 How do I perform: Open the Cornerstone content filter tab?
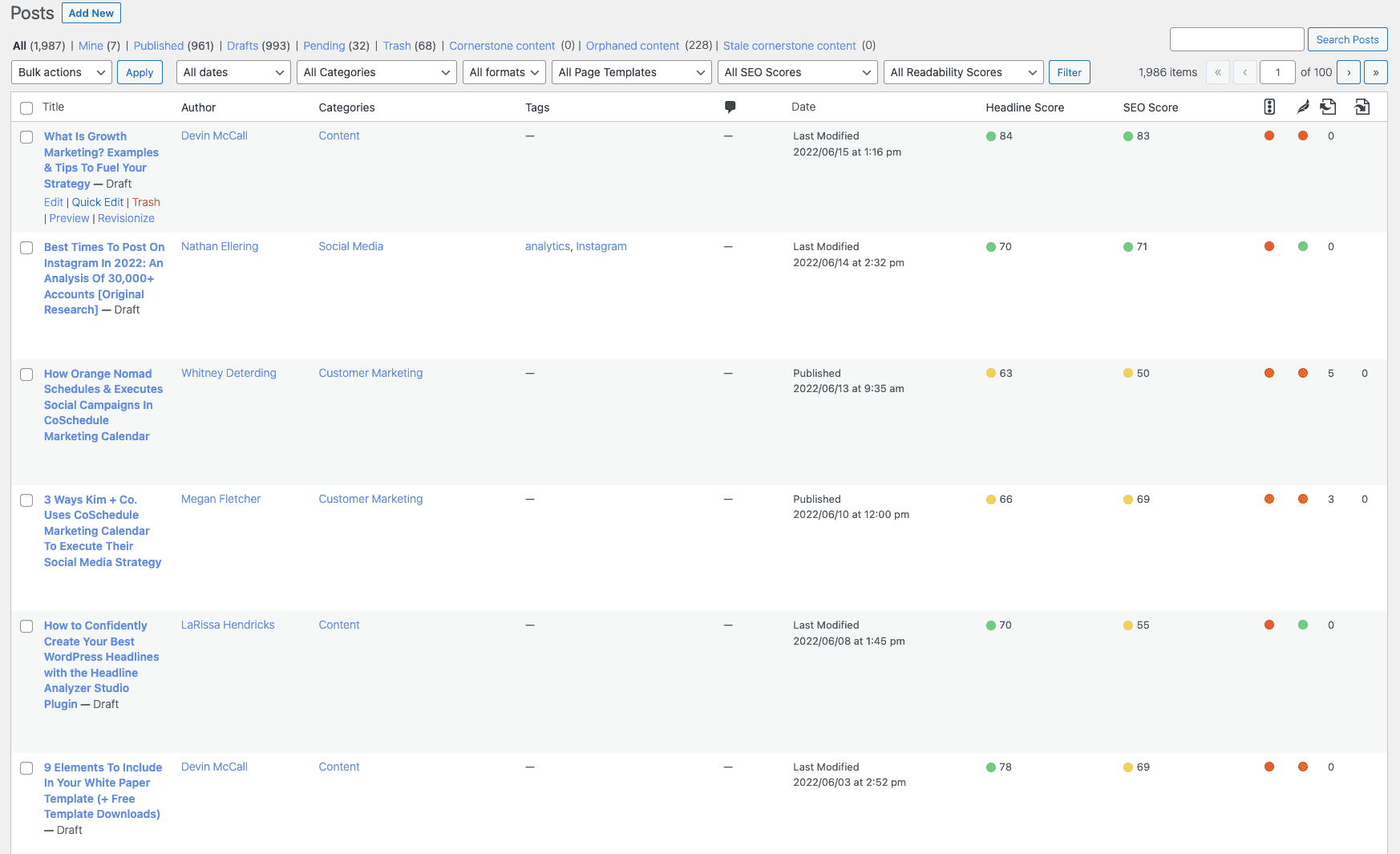tap(502, 46)
